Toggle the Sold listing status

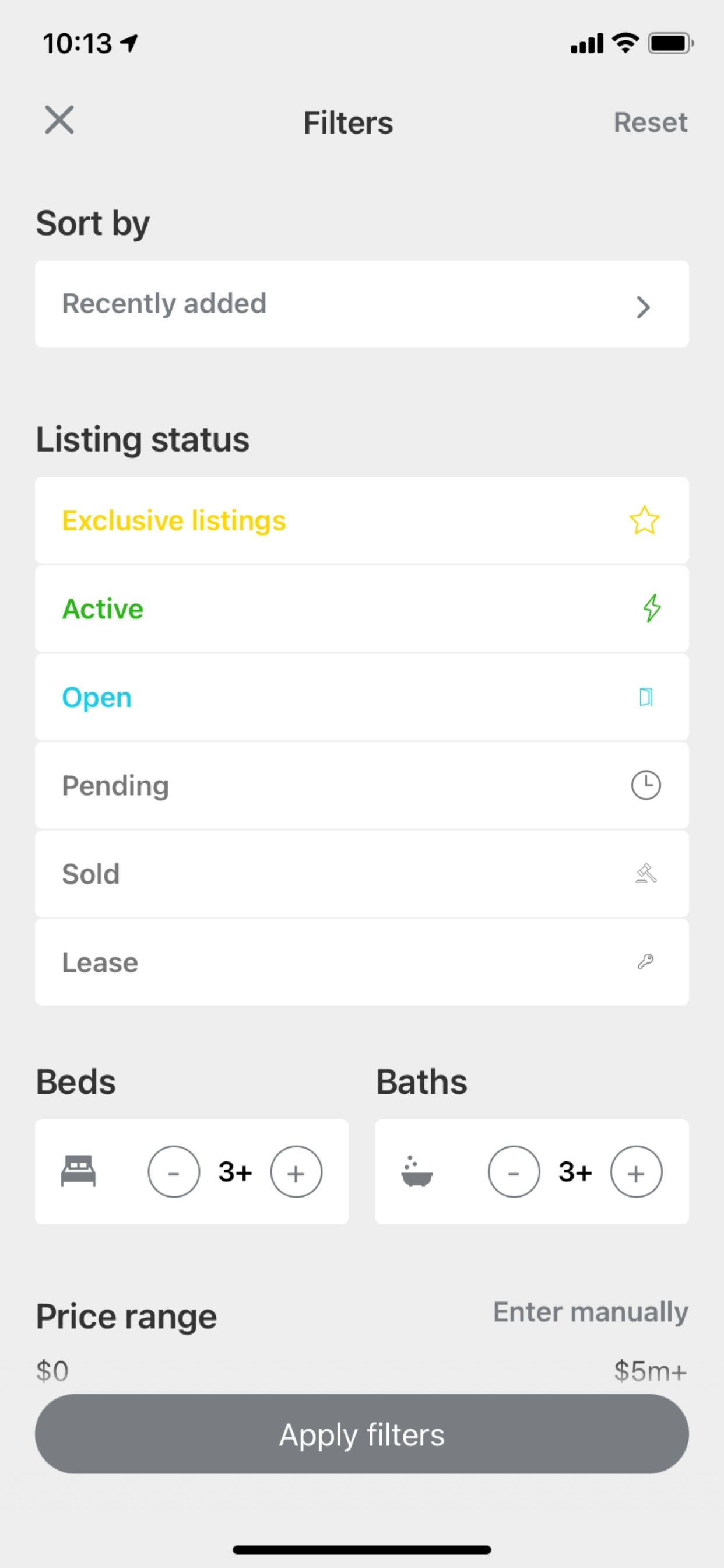(362, 873)
